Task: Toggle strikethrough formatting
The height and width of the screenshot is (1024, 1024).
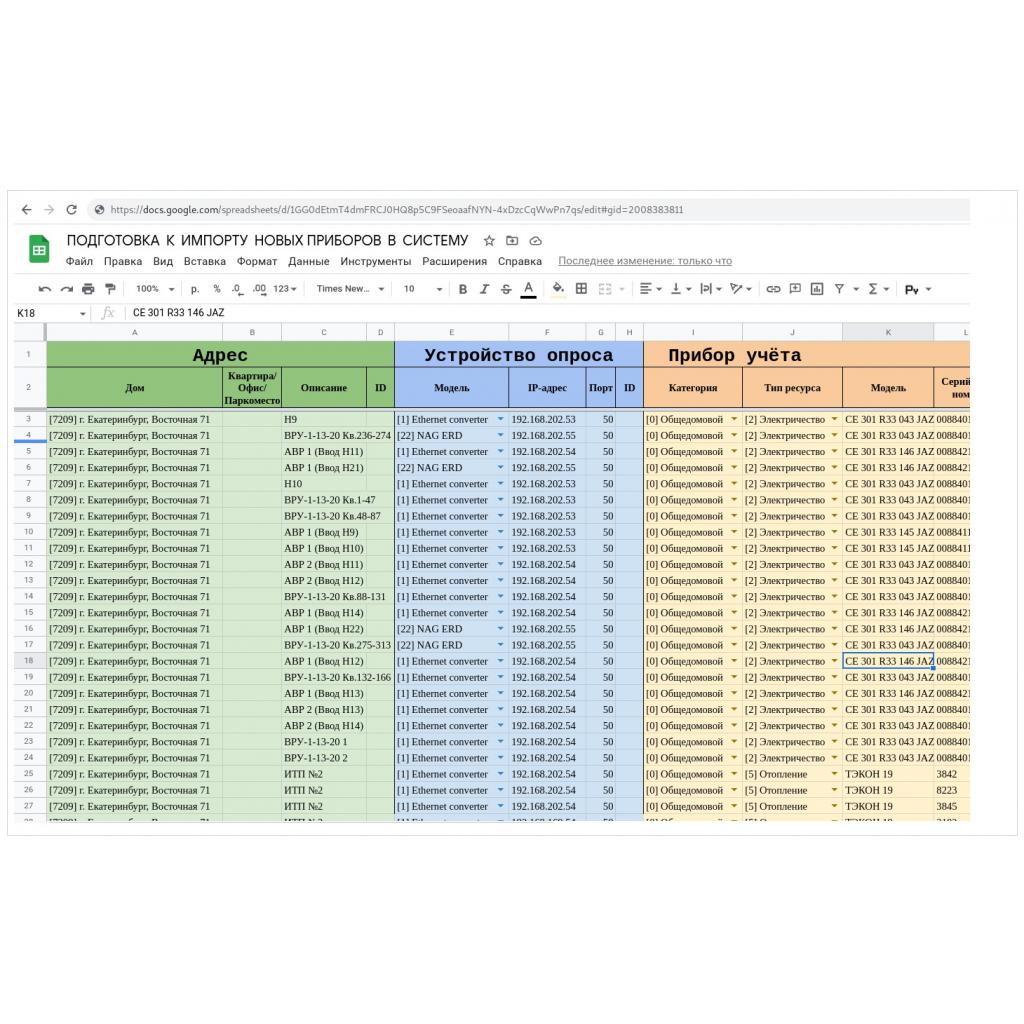Action: 506,289
